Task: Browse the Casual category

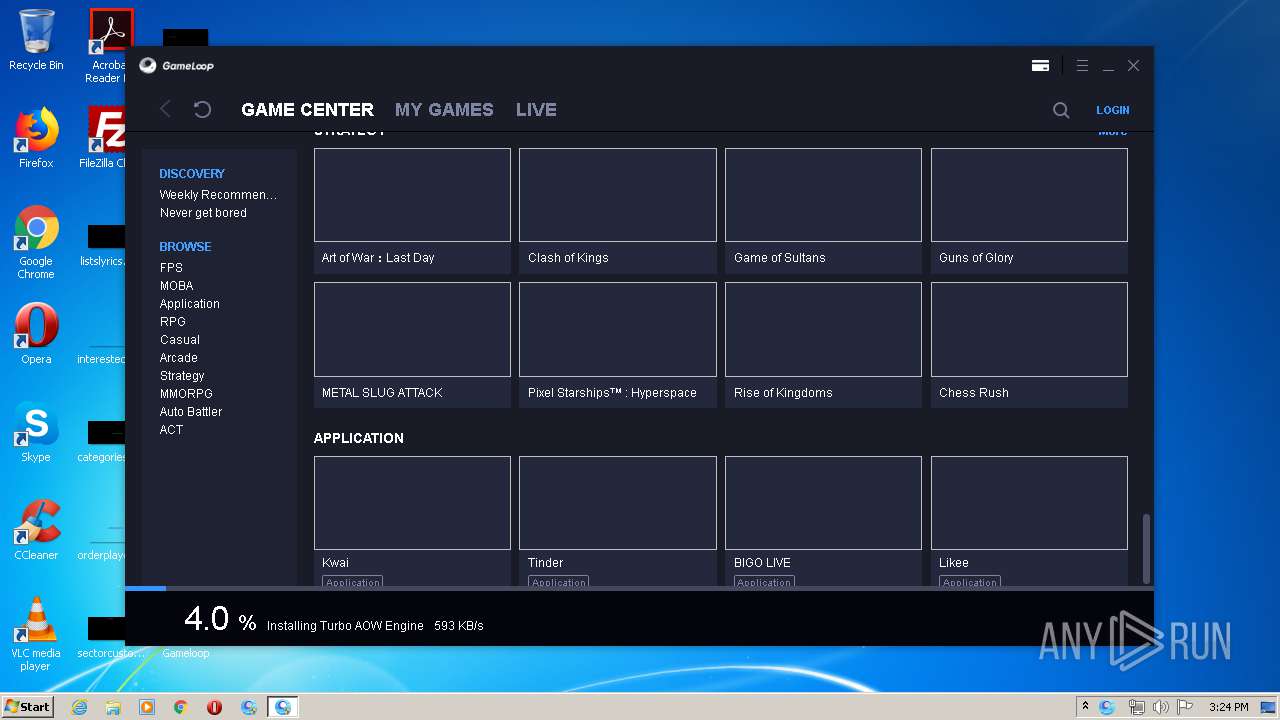Action: [x=180, y=340]
